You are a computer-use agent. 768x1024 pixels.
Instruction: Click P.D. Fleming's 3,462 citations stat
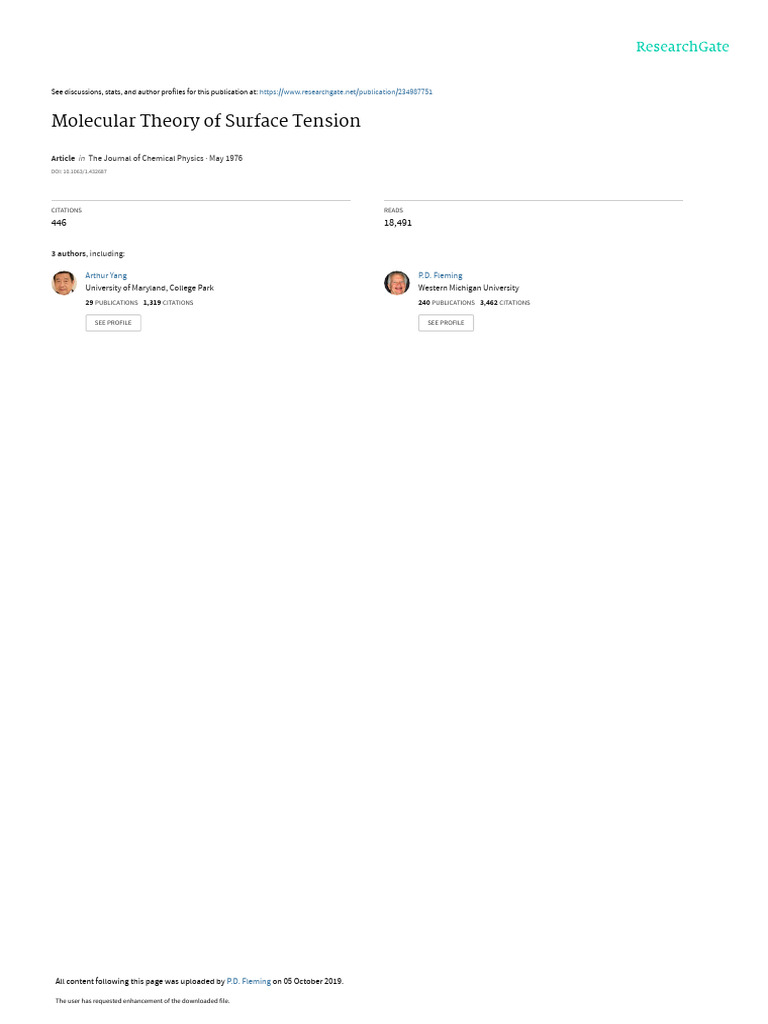point(505,303)
